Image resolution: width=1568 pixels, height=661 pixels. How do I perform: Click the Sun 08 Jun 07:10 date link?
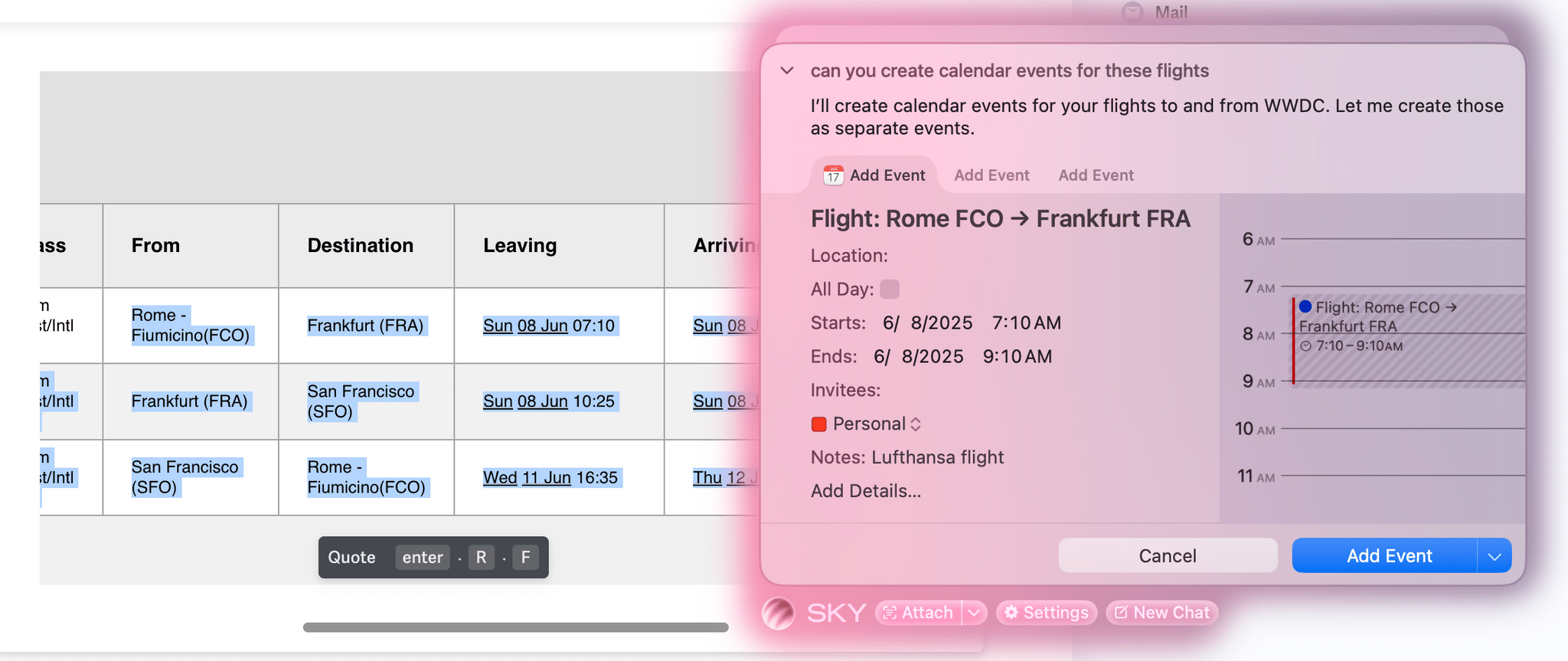[548, 326]
